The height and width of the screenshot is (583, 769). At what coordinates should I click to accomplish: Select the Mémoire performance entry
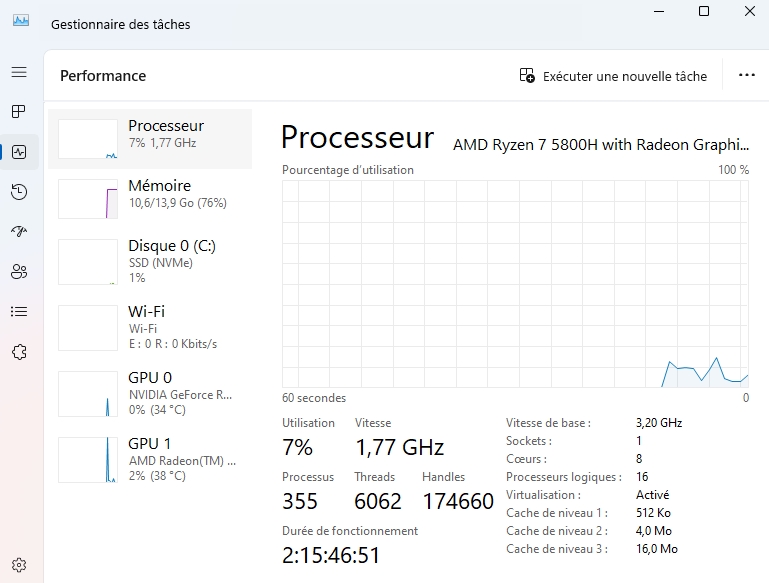pos(150,198)
